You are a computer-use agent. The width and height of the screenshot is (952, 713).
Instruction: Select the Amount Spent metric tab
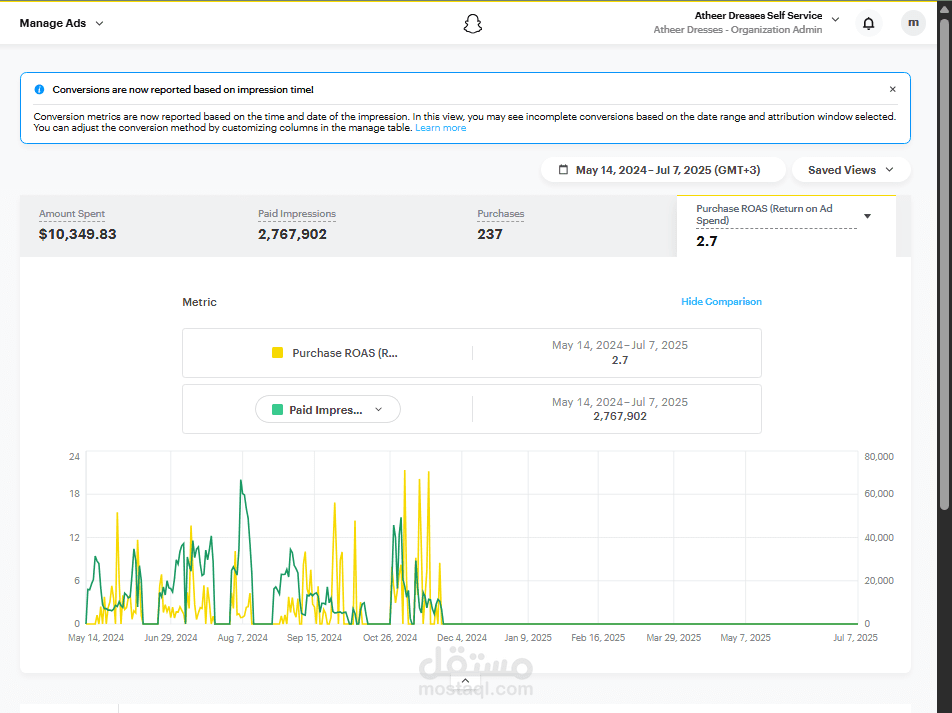(129, 226)
